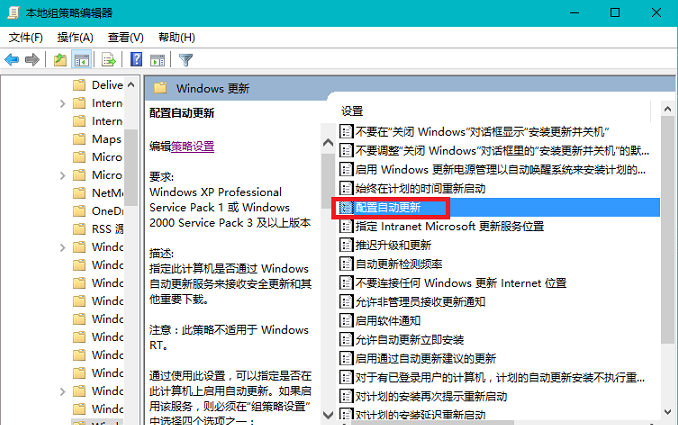678x425 pixels.
Task: Select 不要调整“关闭 Windows”对话框里的 policy
Action: [502, 151]
